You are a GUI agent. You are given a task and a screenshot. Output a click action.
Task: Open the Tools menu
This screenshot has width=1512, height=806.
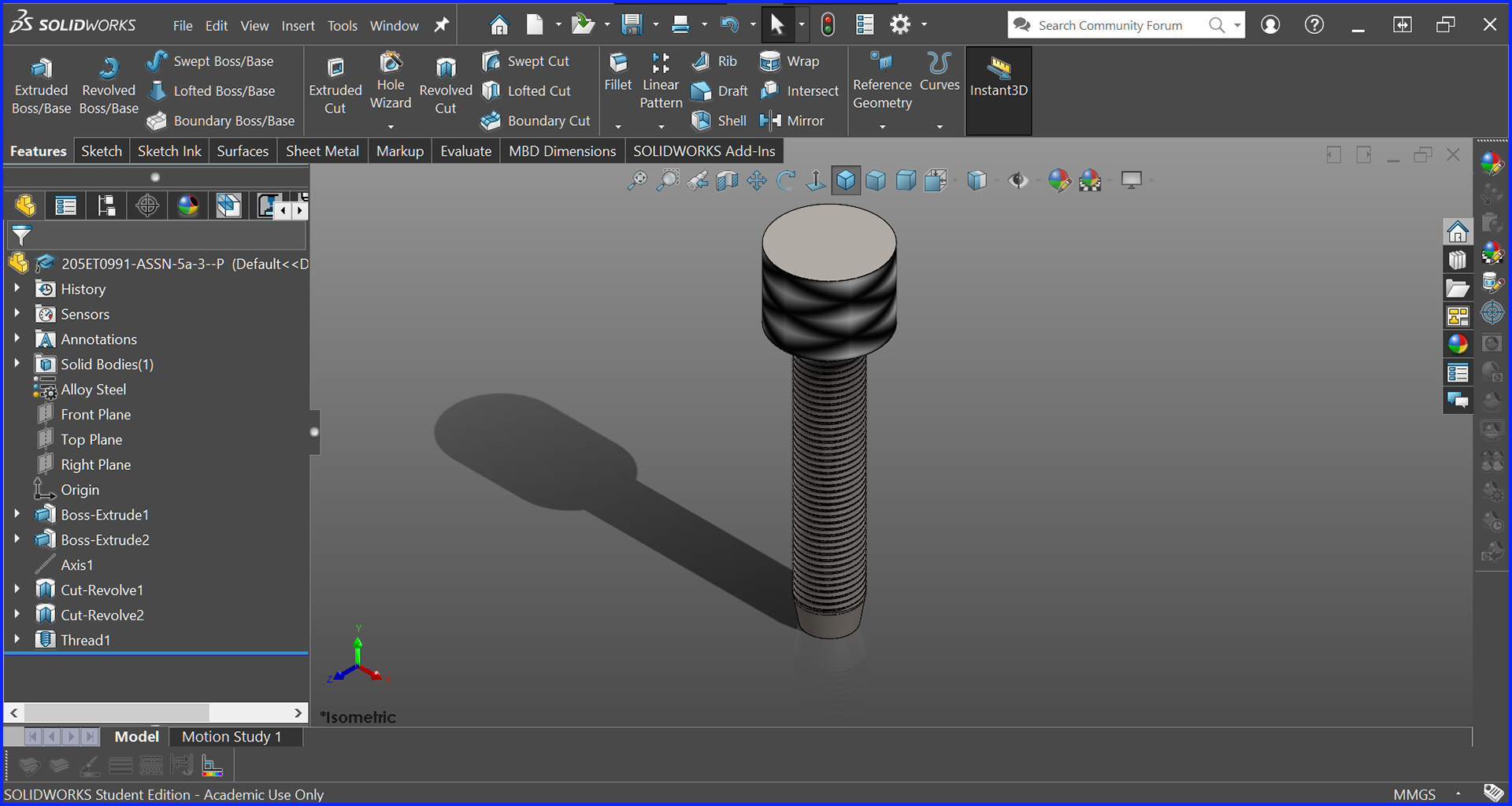[x=343, y=26]
